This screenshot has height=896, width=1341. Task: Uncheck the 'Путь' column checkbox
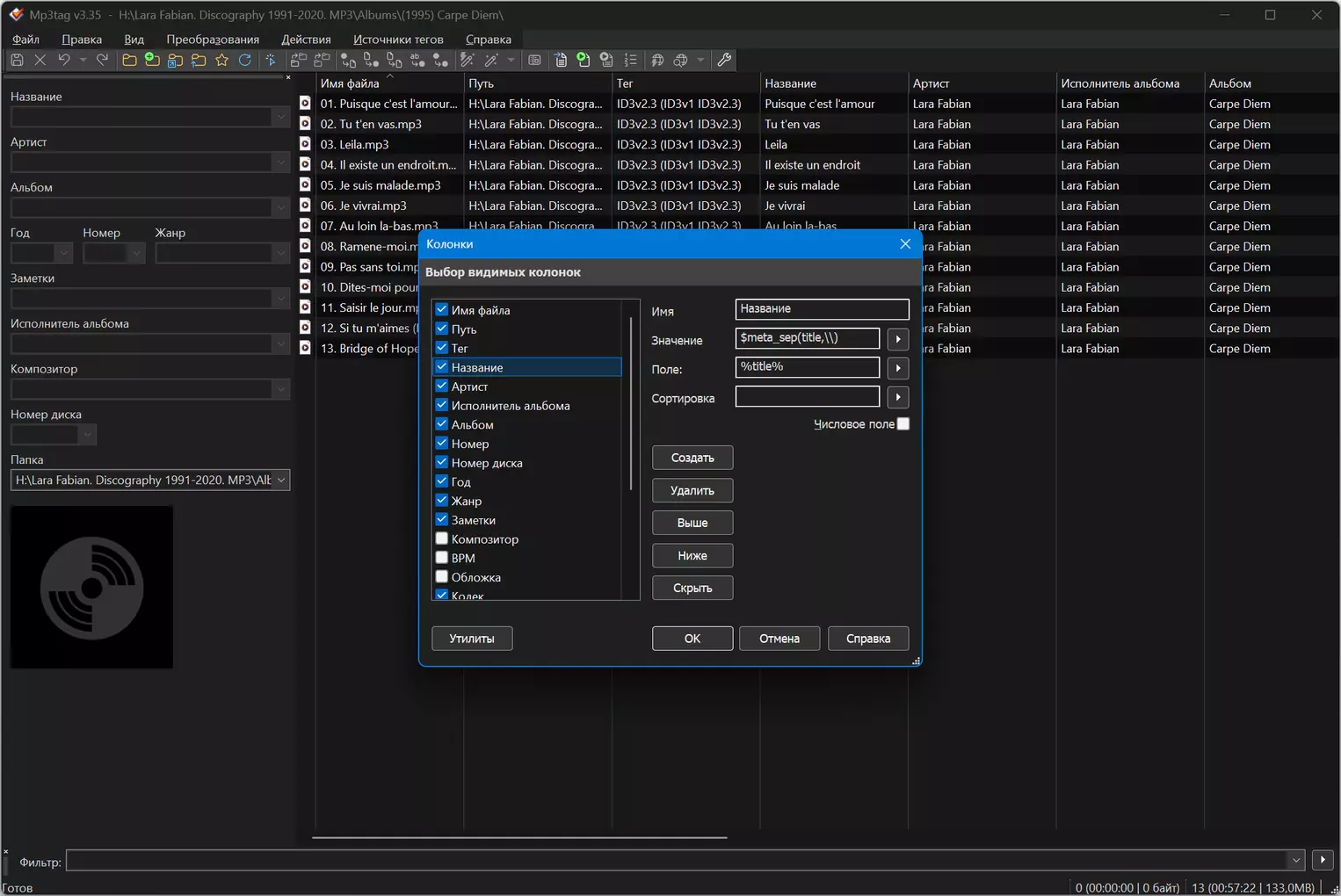[x=442, y=329]
